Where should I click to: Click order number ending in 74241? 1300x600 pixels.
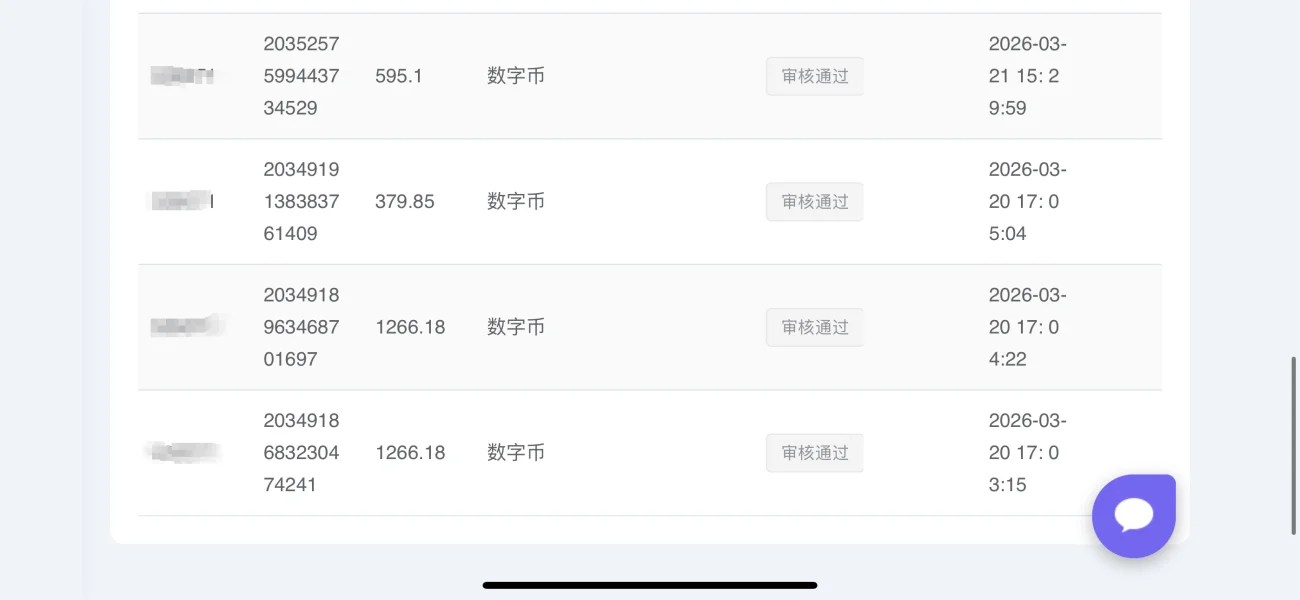coord(301,453)
